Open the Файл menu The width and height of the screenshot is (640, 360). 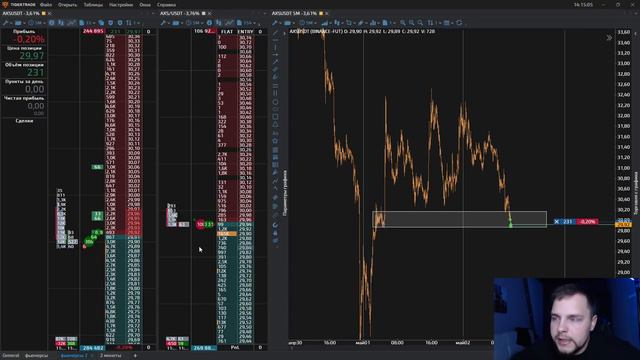pos(46,5)
